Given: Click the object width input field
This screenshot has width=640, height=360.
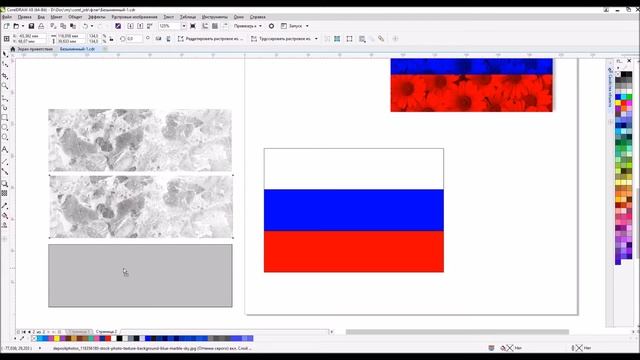Looking at the screenshot, I should pyautogui.click(x=71, y=36).
